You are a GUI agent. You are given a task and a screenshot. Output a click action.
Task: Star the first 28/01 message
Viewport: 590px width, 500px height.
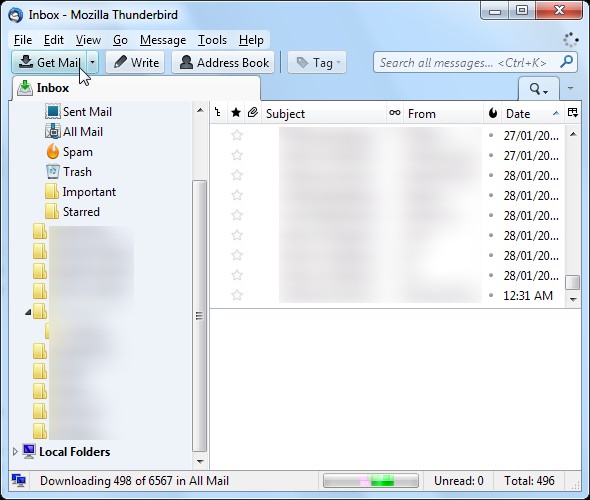coord(237,175)
